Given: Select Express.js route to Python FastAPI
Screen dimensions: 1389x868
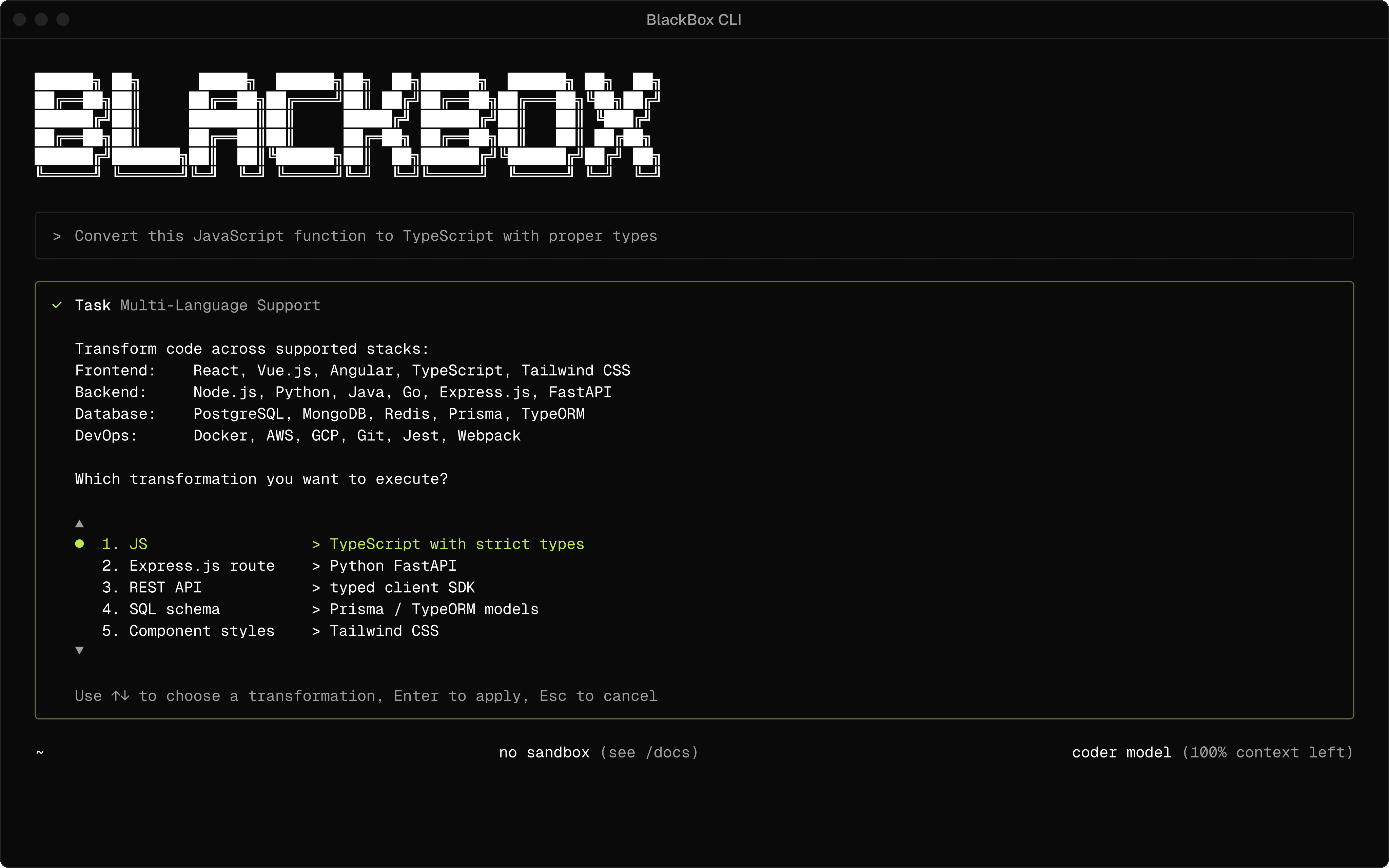Looking at the screenshot, I should 201,566.
